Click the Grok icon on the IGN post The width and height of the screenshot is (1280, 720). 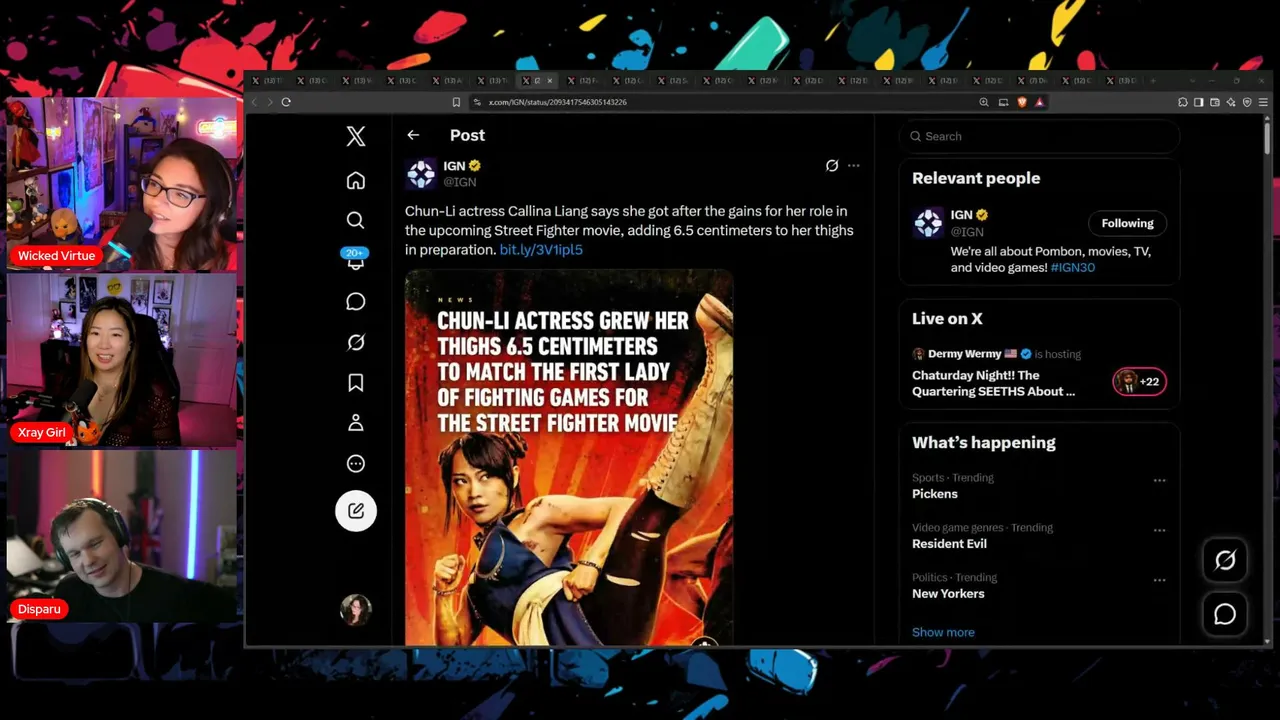tap(832, 166)
